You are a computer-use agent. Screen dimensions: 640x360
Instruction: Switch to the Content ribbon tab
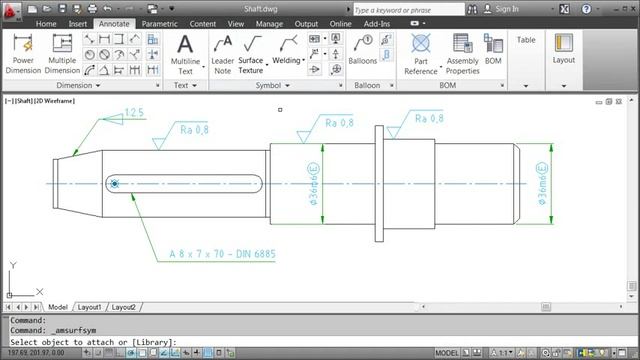202,24
